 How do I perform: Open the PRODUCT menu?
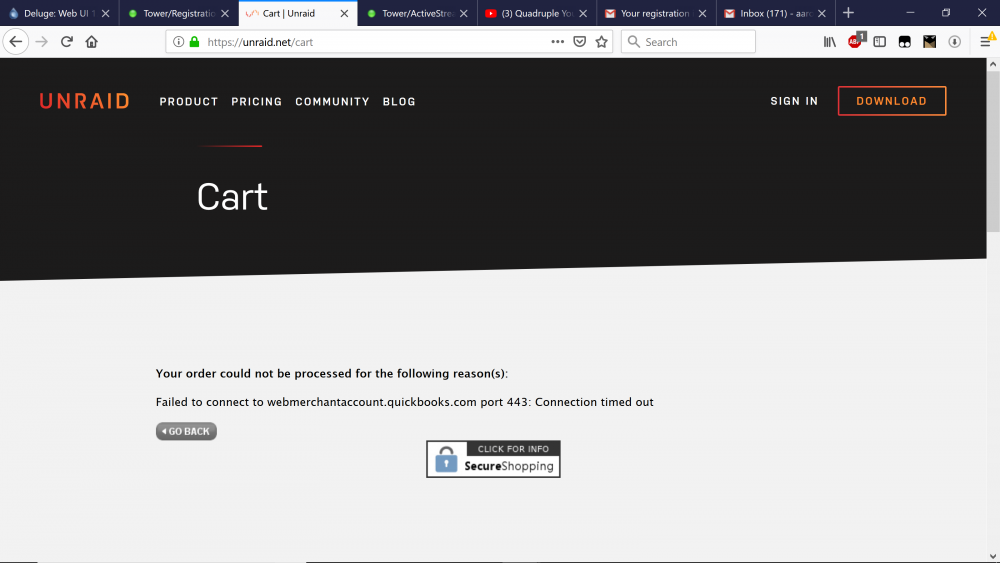click(189, 101)
